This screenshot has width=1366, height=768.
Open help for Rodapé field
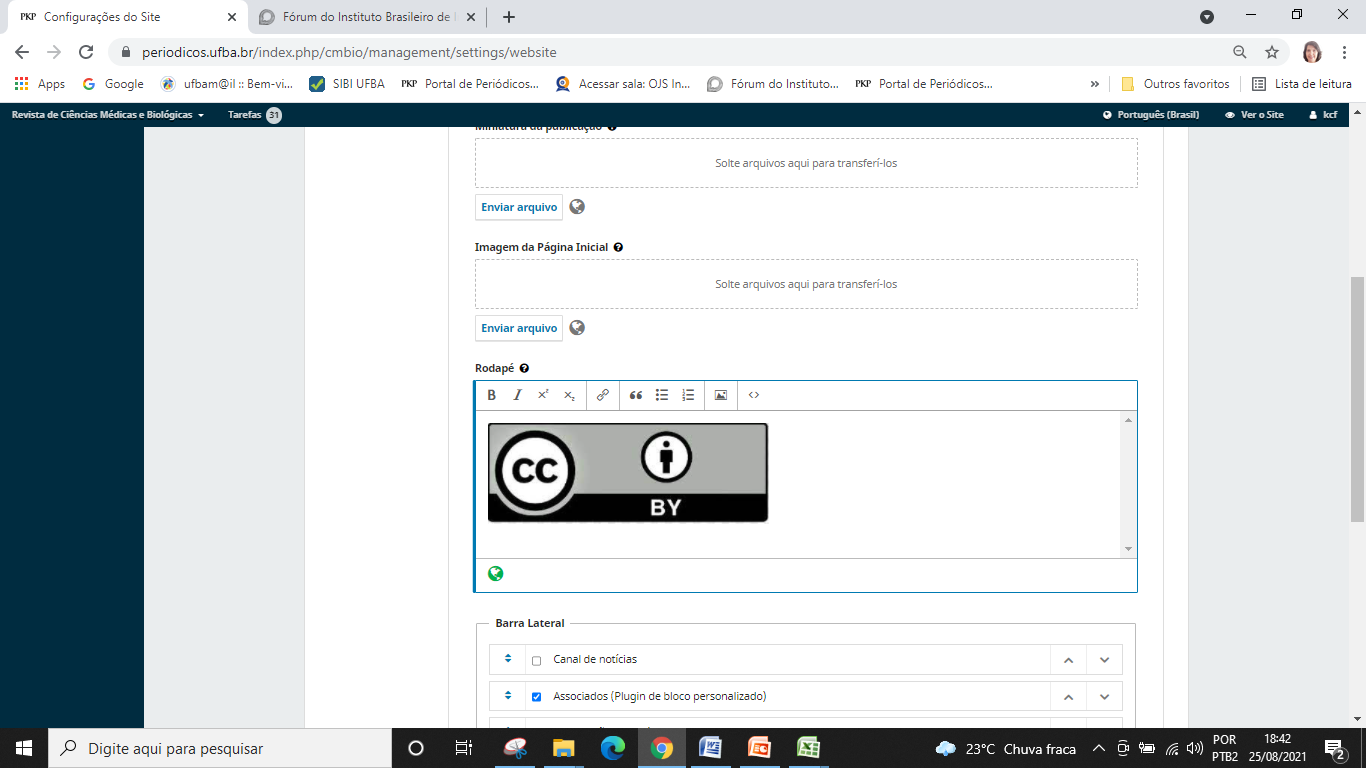[524, 369]
